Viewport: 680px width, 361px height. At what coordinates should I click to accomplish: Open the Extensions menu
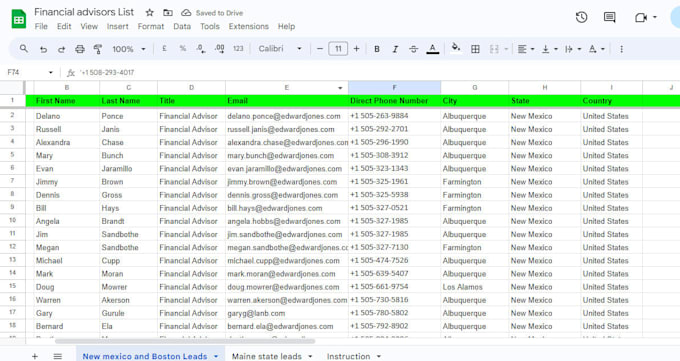249,26
